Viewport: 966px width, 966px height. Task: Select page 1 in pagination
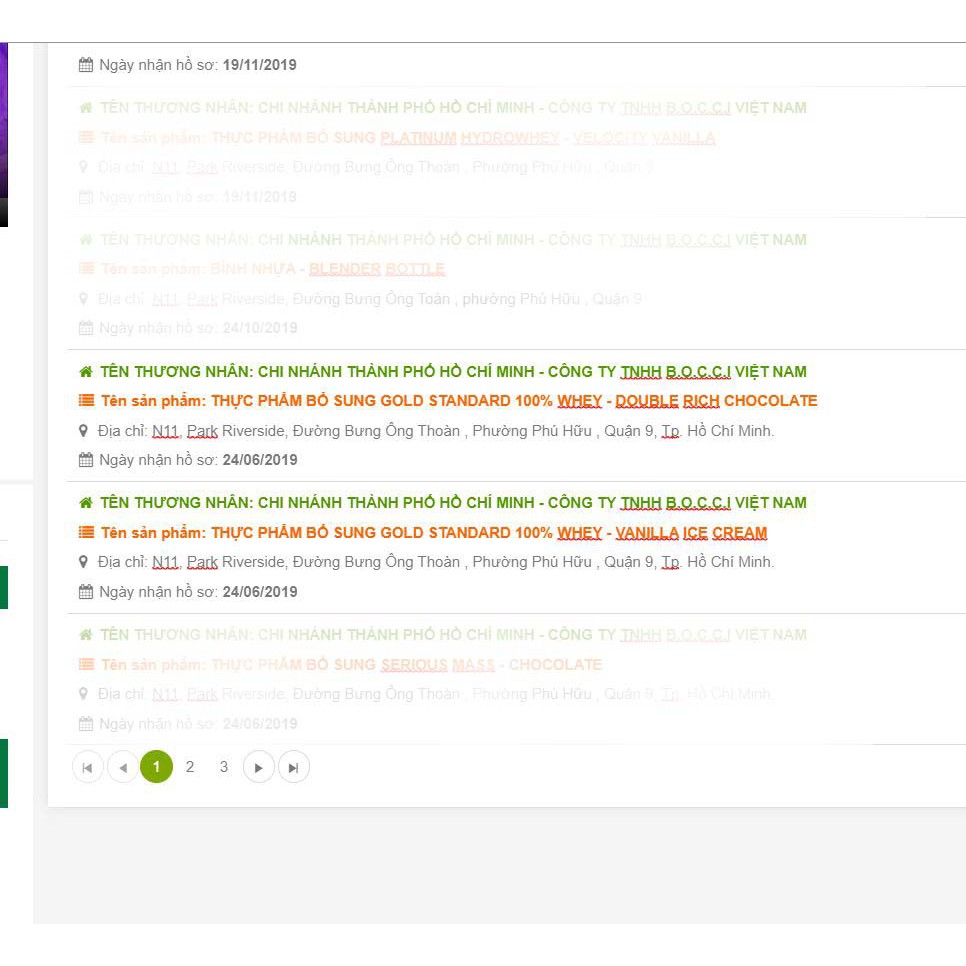coord(156,767)
